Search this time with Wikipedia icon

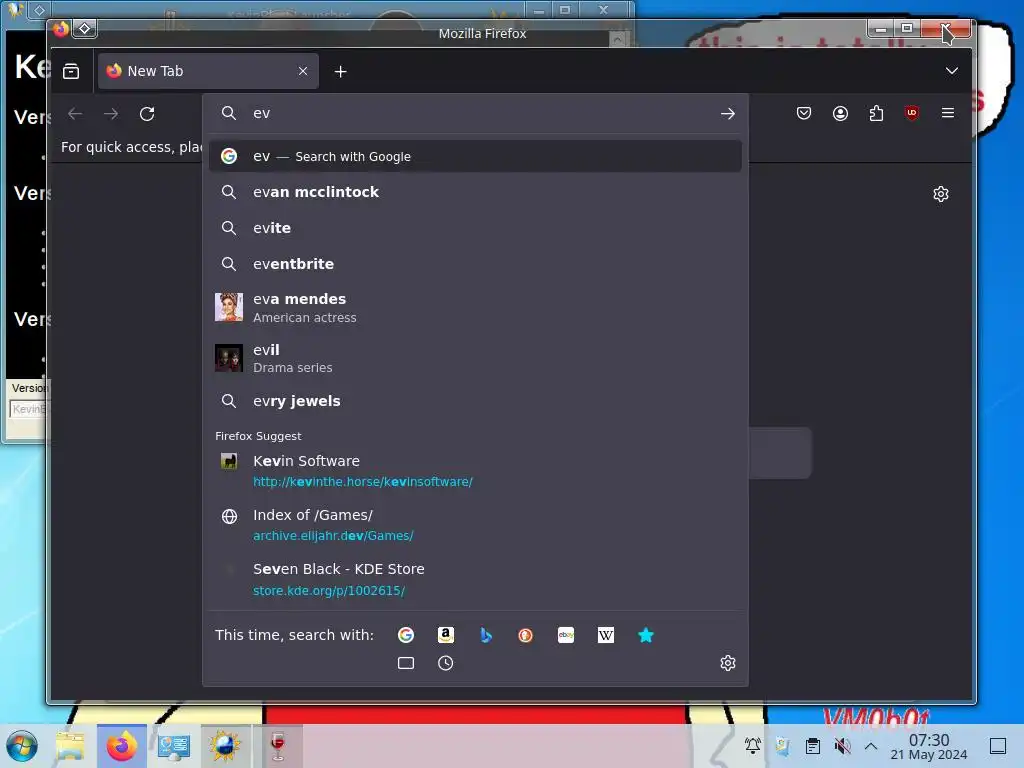[606, 635]
